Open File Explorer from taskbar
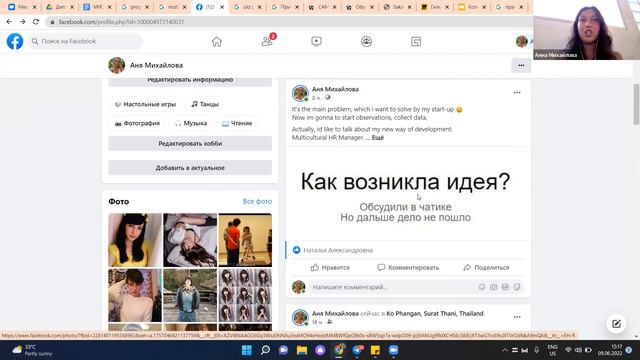This screenshot has width=640, height=360. coord(302,350)
